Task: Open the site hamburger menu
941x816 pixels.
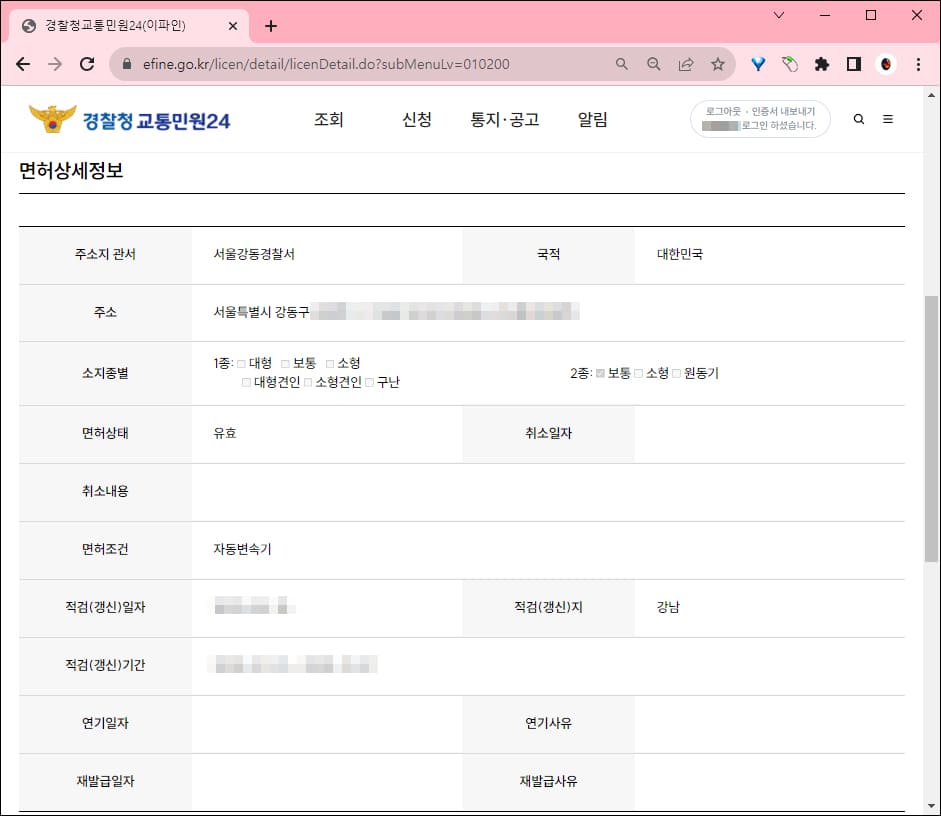Action: (x=888, y=119)
